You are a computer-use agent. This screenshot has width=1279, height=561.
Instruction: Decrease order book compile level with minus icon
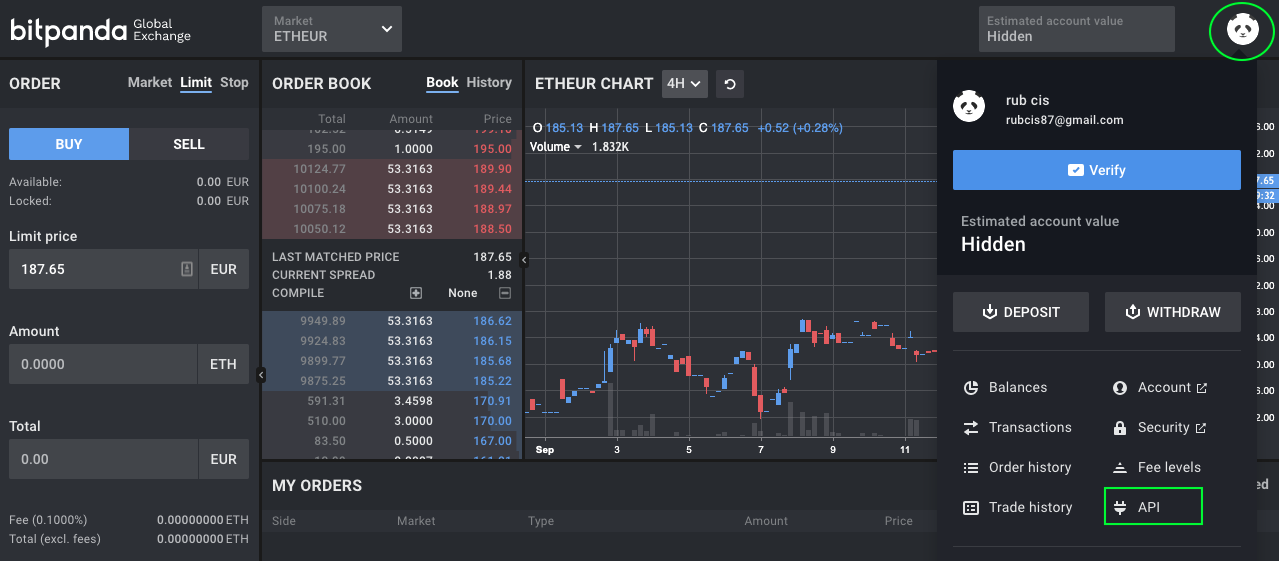pos(505,293)
